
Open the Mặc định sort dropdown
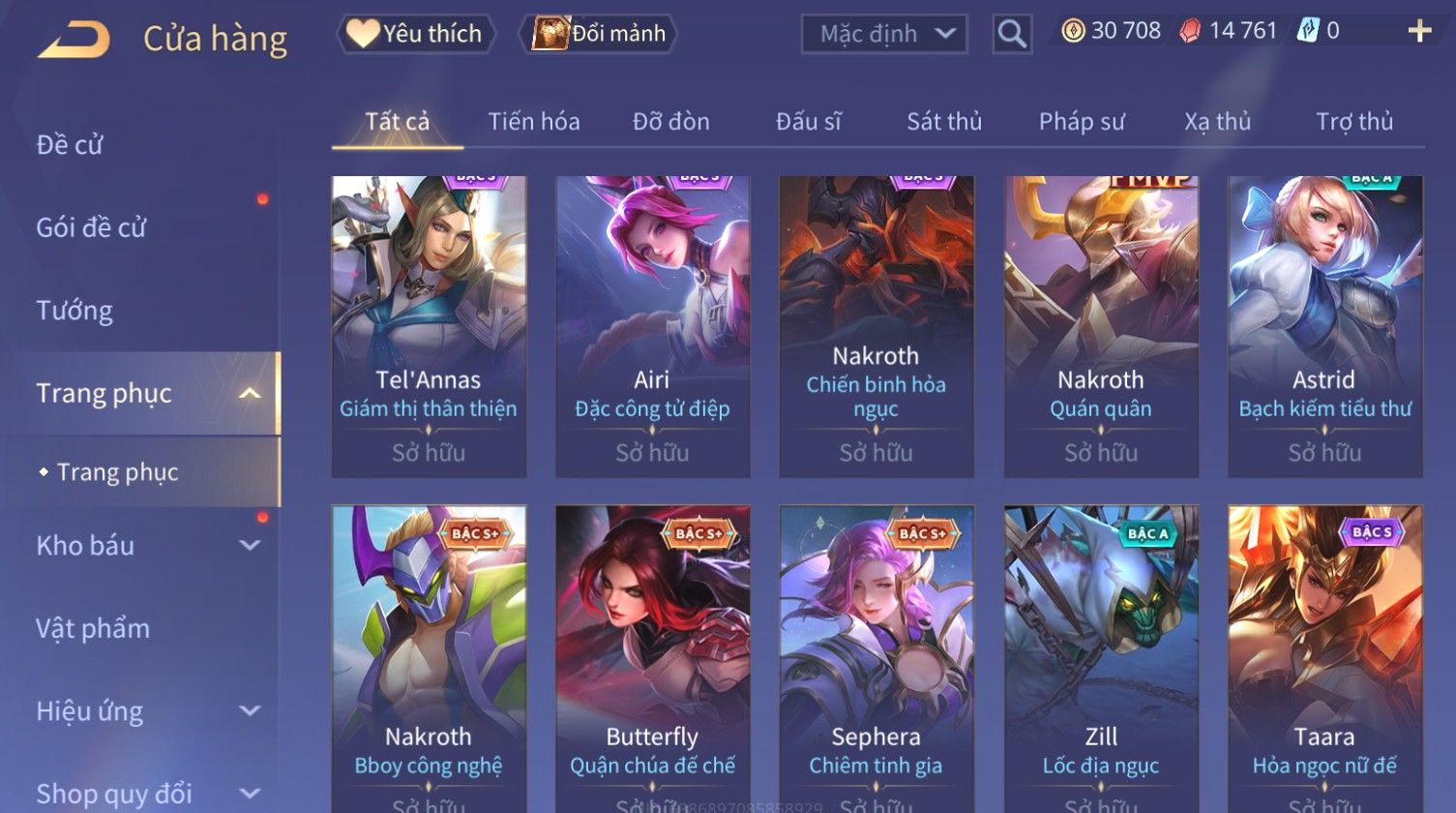tap(884, 34)
